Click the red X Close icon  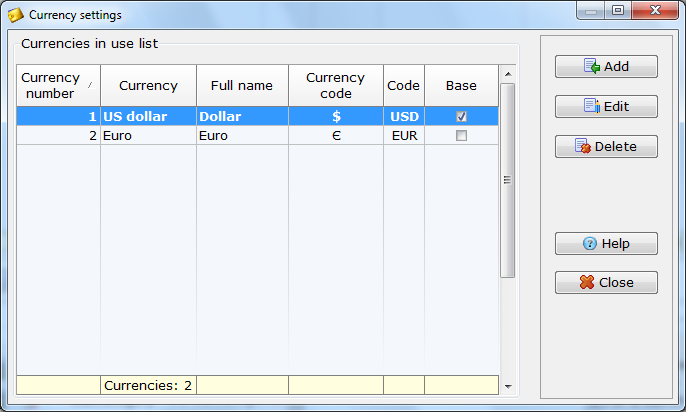click(x=587, y=282)
